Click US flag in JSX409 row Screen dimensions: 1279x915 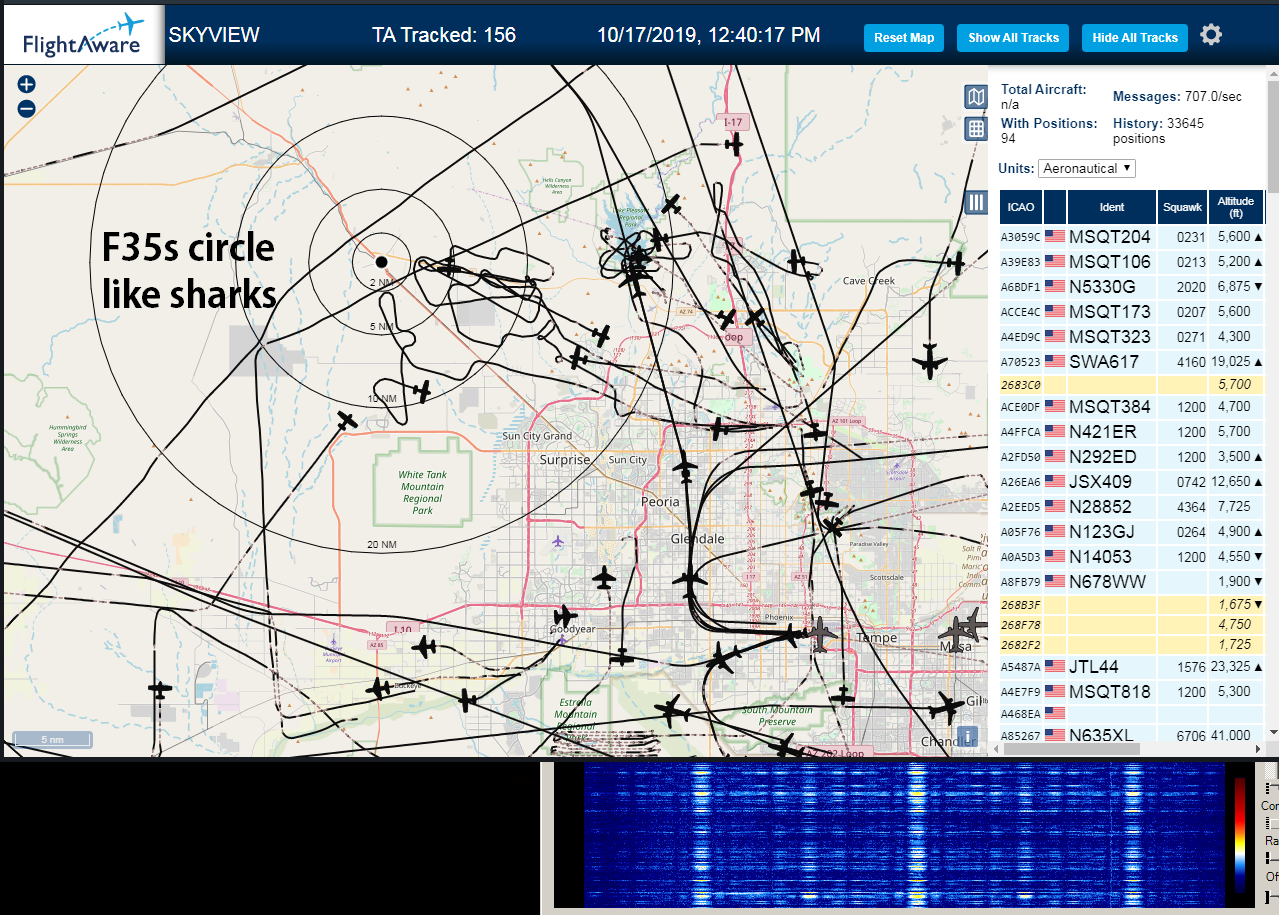pos(1055,482)
